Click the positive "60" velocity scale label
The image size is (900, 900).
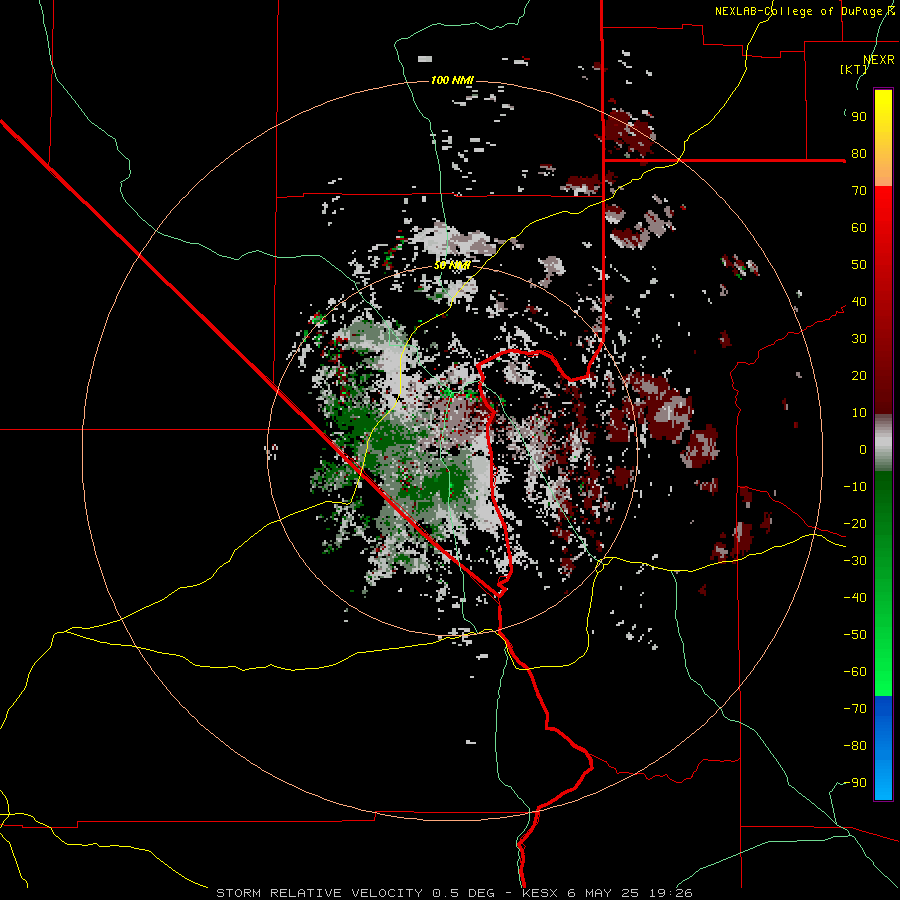point(859,228)
